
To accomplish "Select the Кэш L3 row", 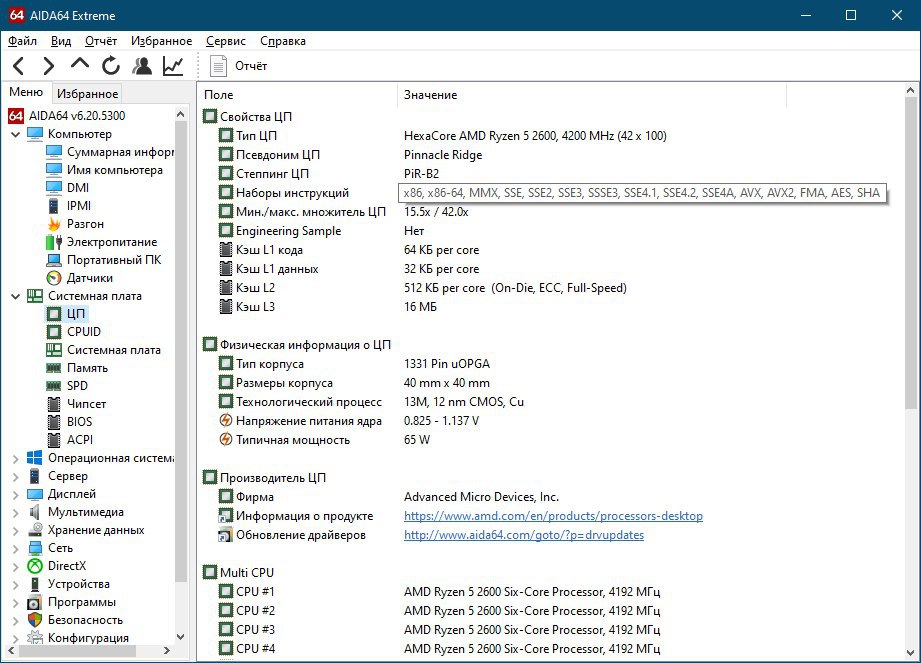I will pos(327,307).
